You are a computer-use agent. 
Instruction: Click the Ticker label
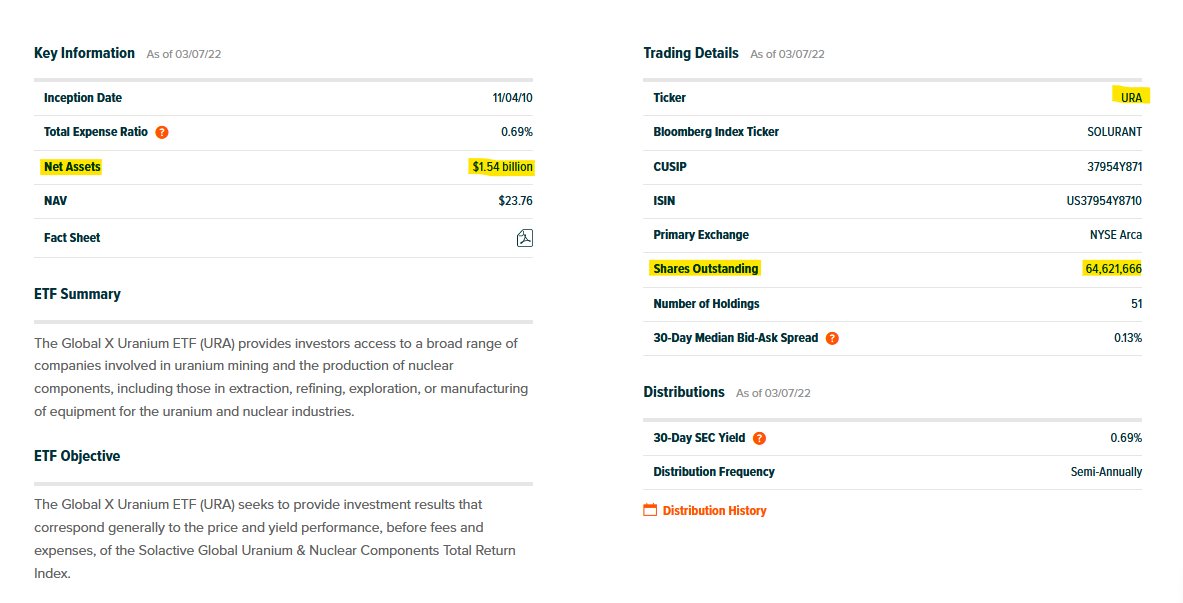(x=669, y=97)
